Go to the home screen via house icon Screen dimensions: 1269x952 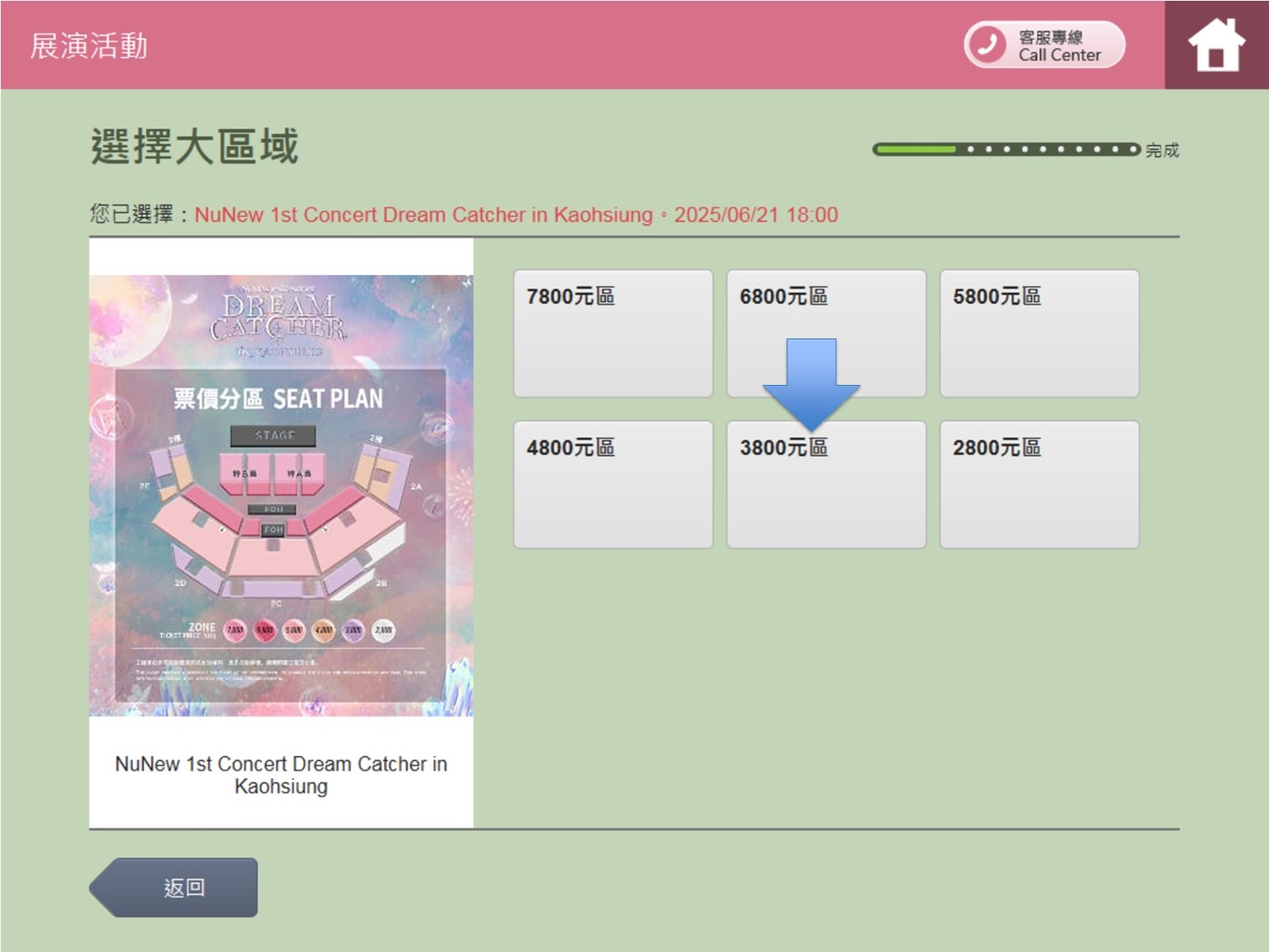1216,45
